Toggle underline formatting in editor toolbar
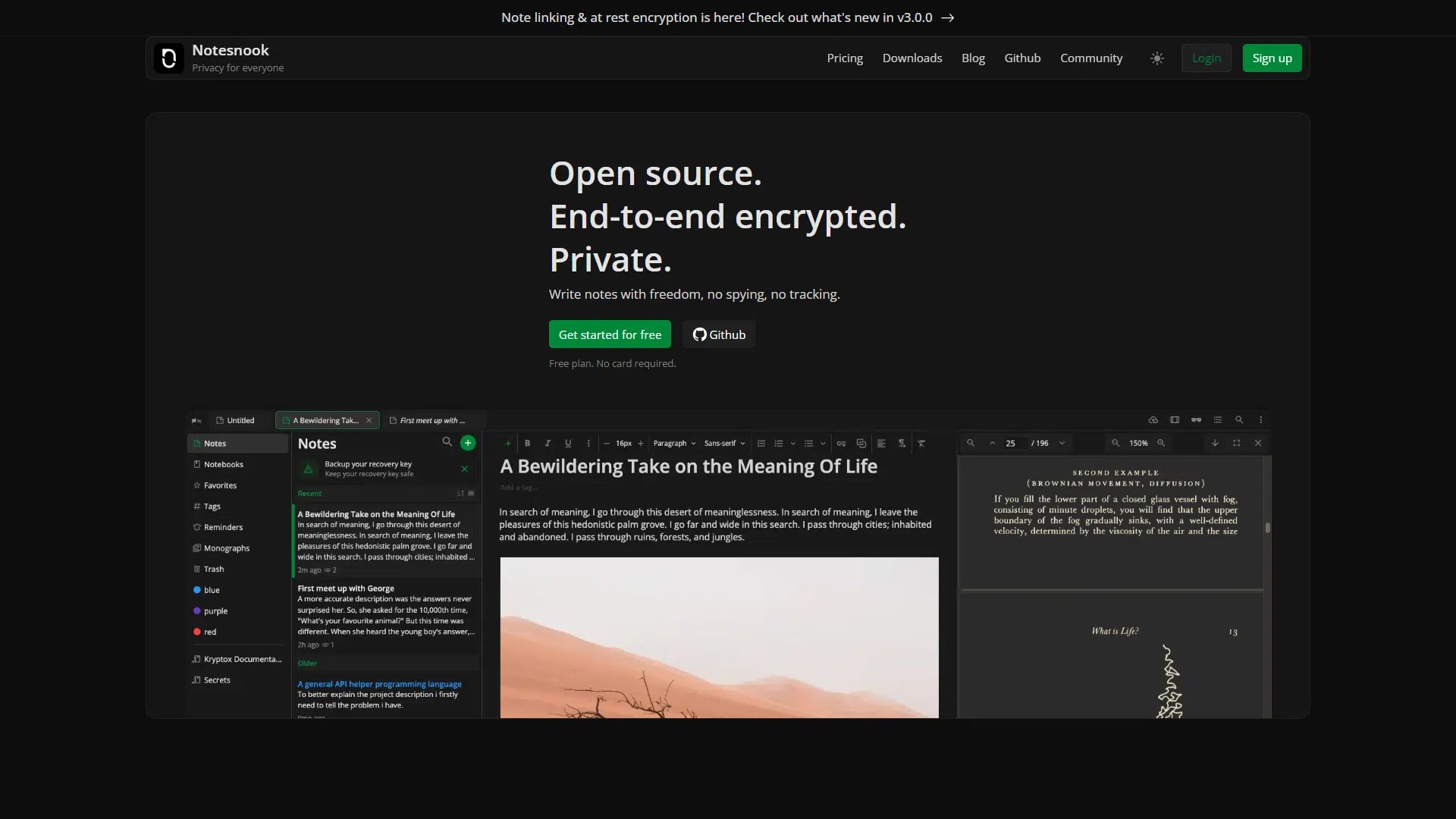The image size is (1456, 819). pos(568,444)
